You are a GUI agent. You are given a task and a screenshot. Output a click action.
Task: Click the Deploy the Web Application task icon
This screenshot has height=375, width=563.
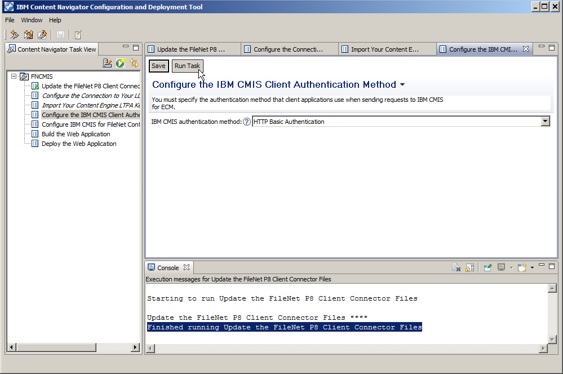pyautogui.click(x=35, y=144)
